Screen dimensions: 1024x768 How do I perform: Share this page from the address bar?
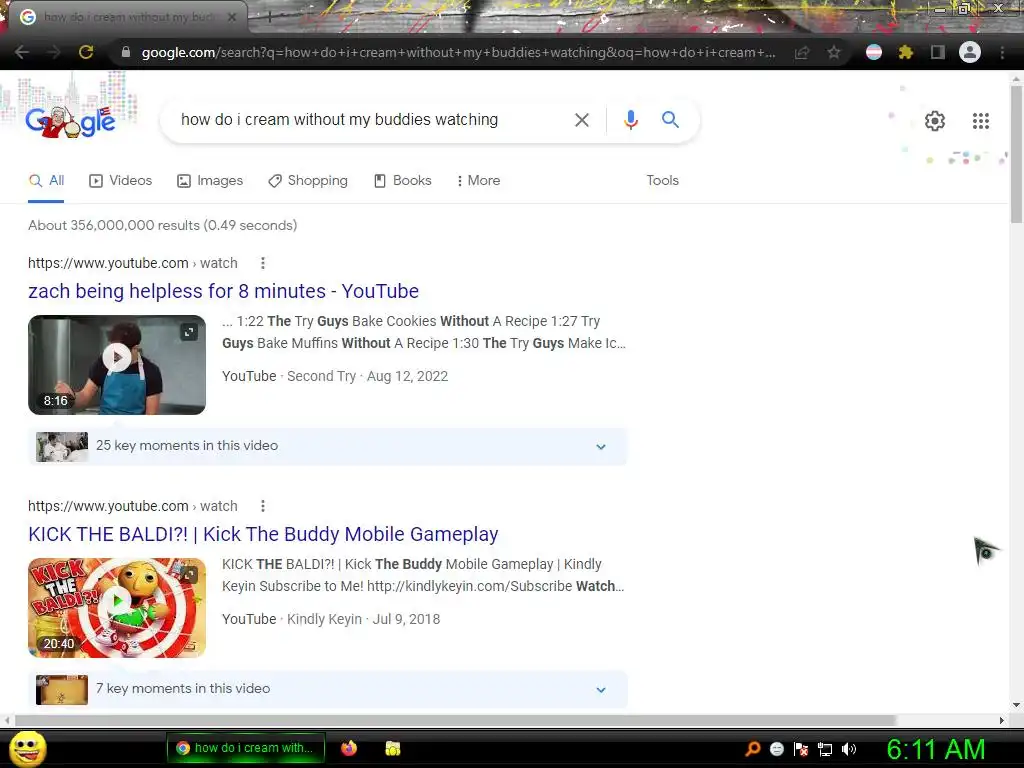[x=802, y=52]
